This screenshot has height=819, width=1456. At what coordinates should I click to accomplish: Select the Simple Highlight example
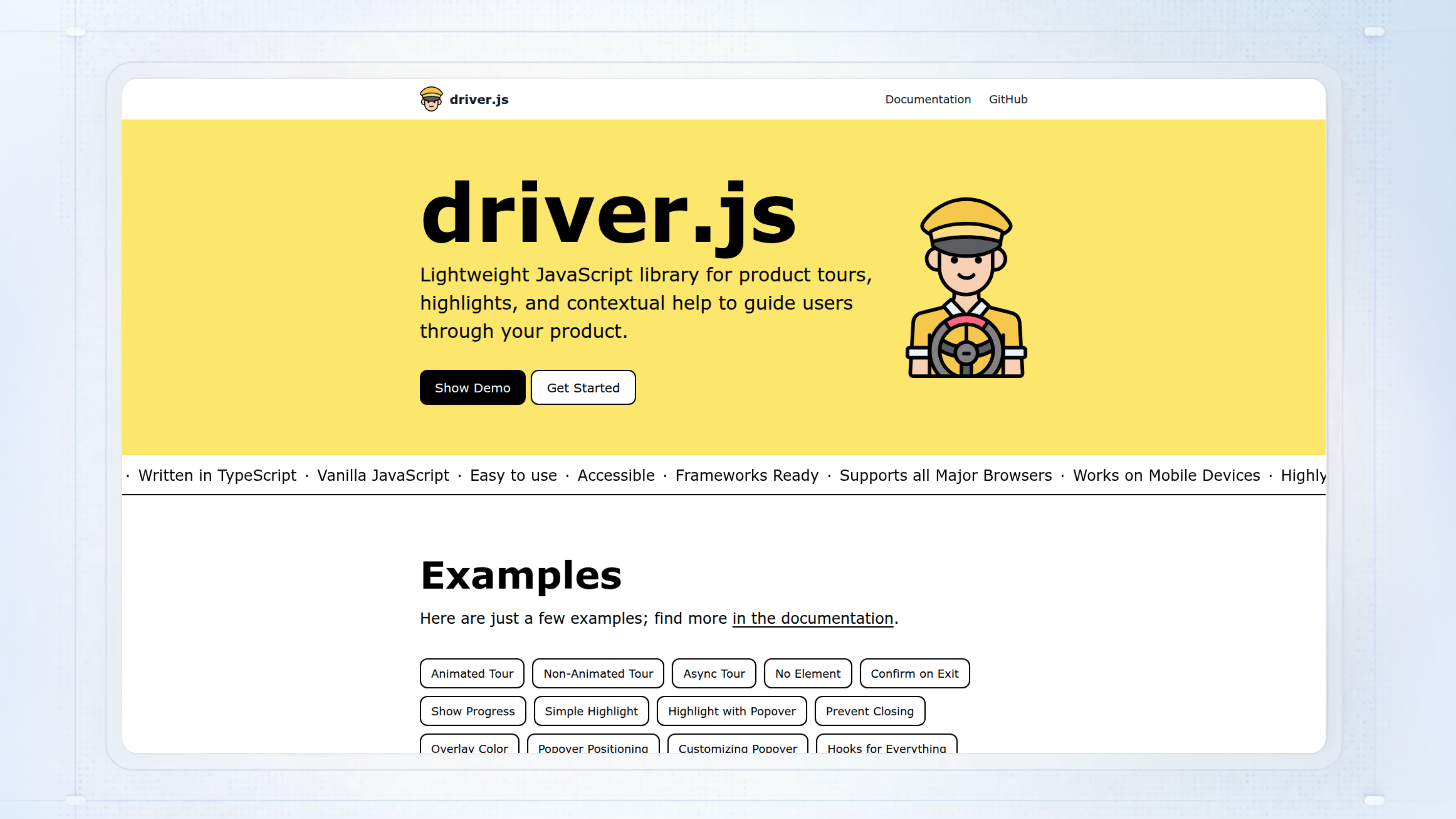coord(591,711)
